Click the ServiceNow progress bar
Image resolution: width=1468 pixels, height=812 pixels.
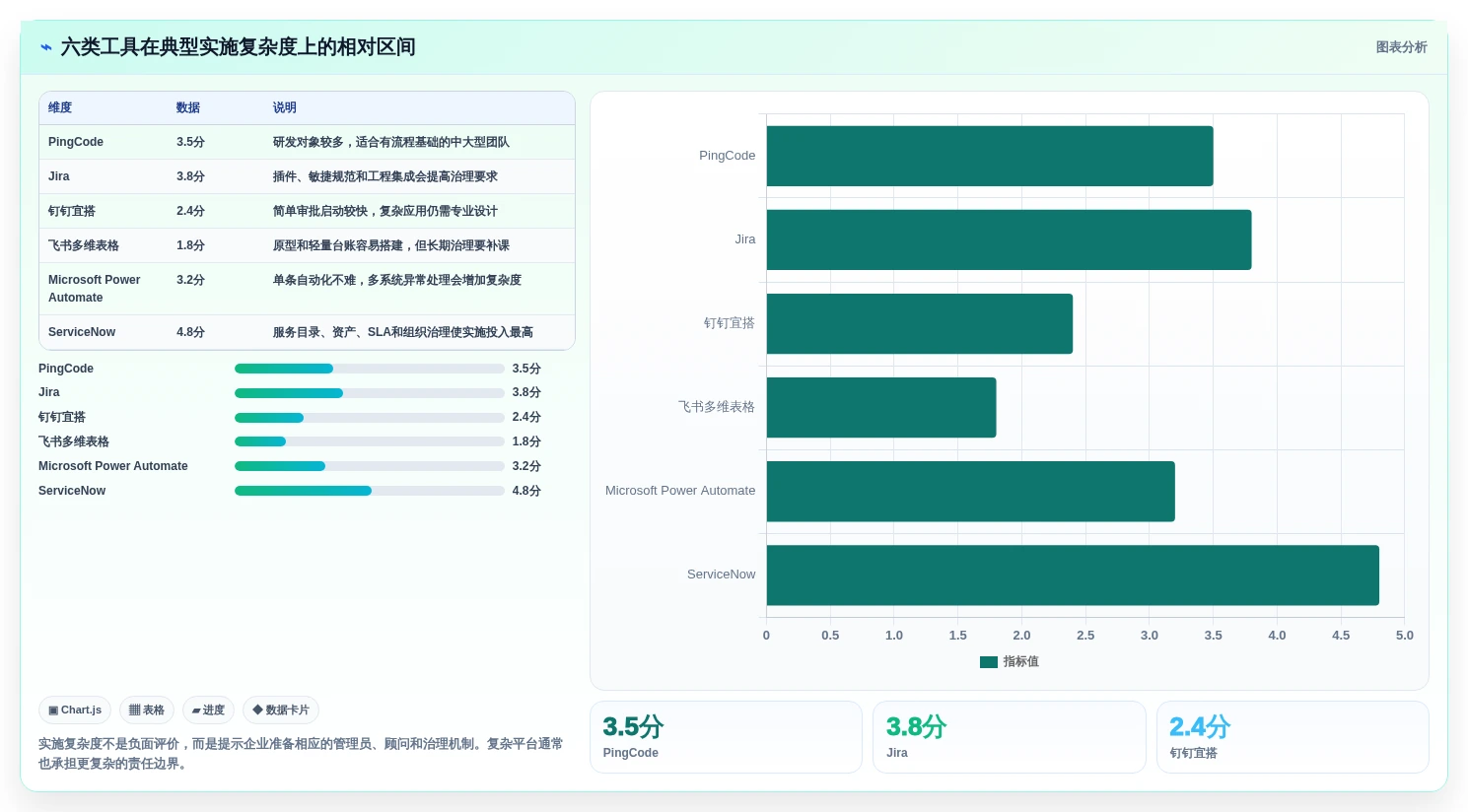(370, 491)
